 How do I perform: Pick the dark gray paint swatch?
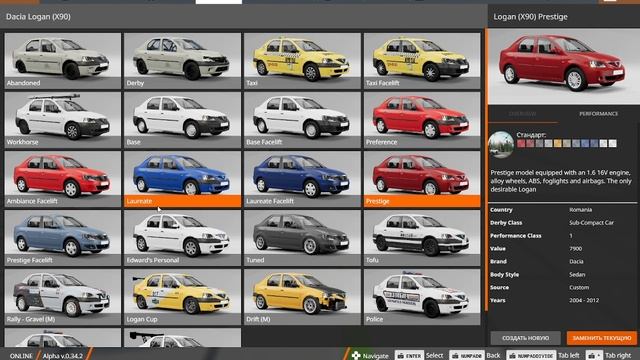click(540, 143)
